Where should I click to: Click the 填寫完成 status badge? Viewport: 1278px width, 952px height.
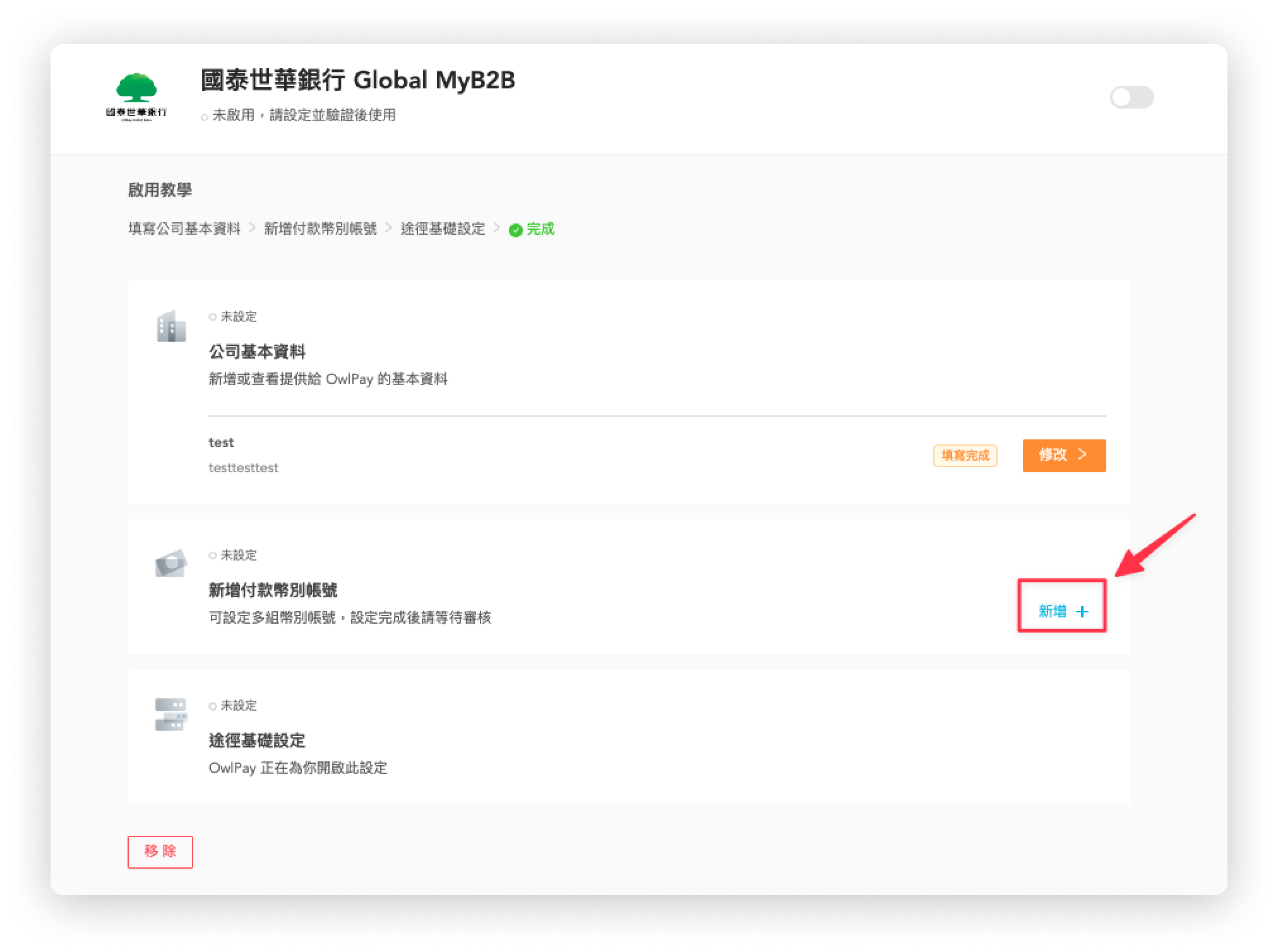(x=965, y=455)
